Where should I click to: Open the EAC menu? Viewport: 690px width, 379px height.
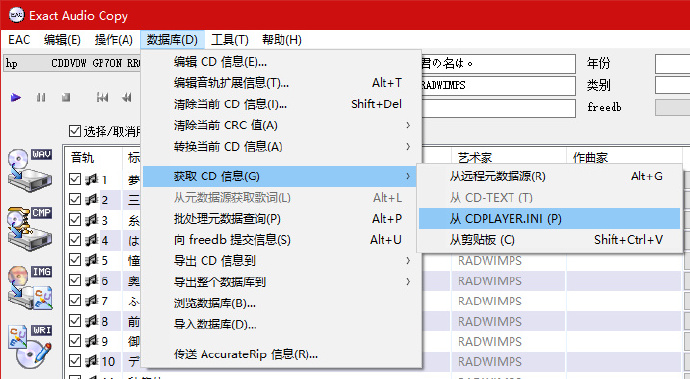(x=19, y=40)
